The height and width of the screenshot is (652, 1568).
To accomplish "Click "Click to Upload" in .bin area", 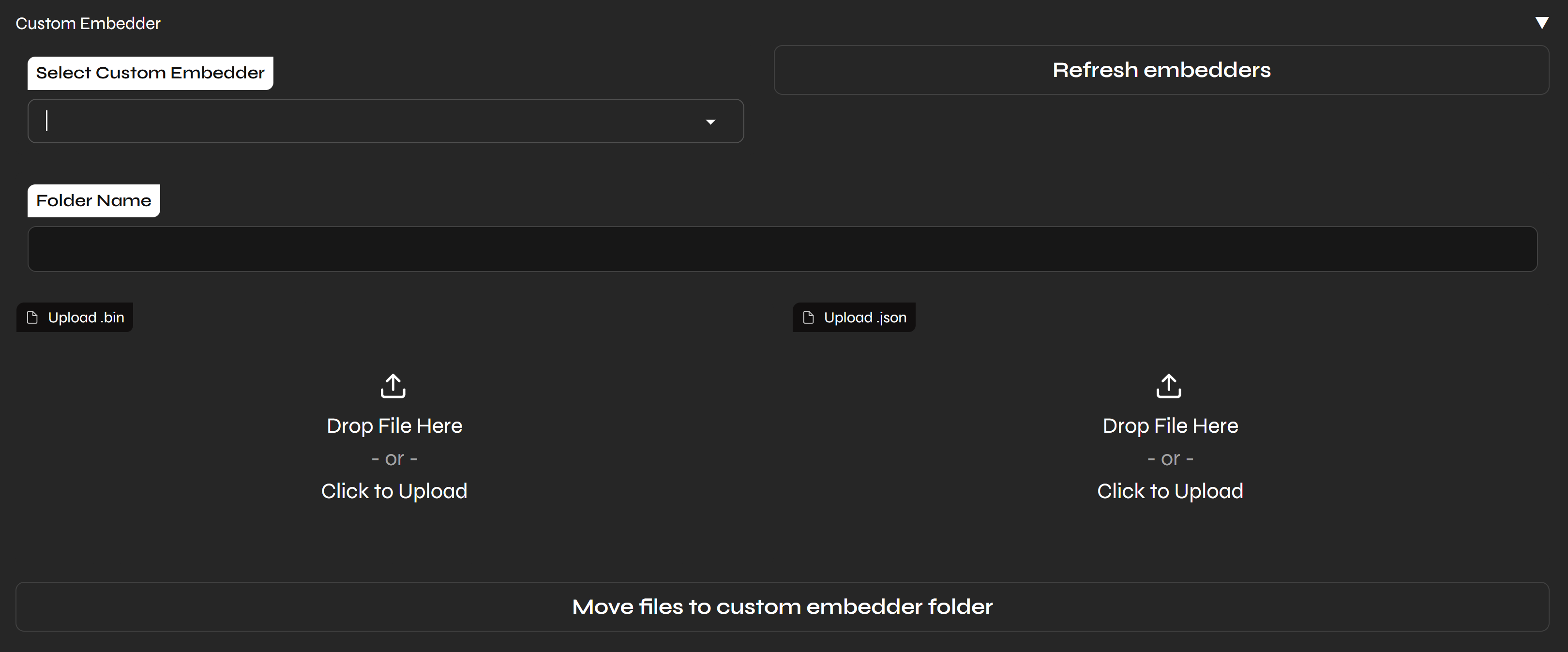I will pyautogui.click(x=394, y=491).
